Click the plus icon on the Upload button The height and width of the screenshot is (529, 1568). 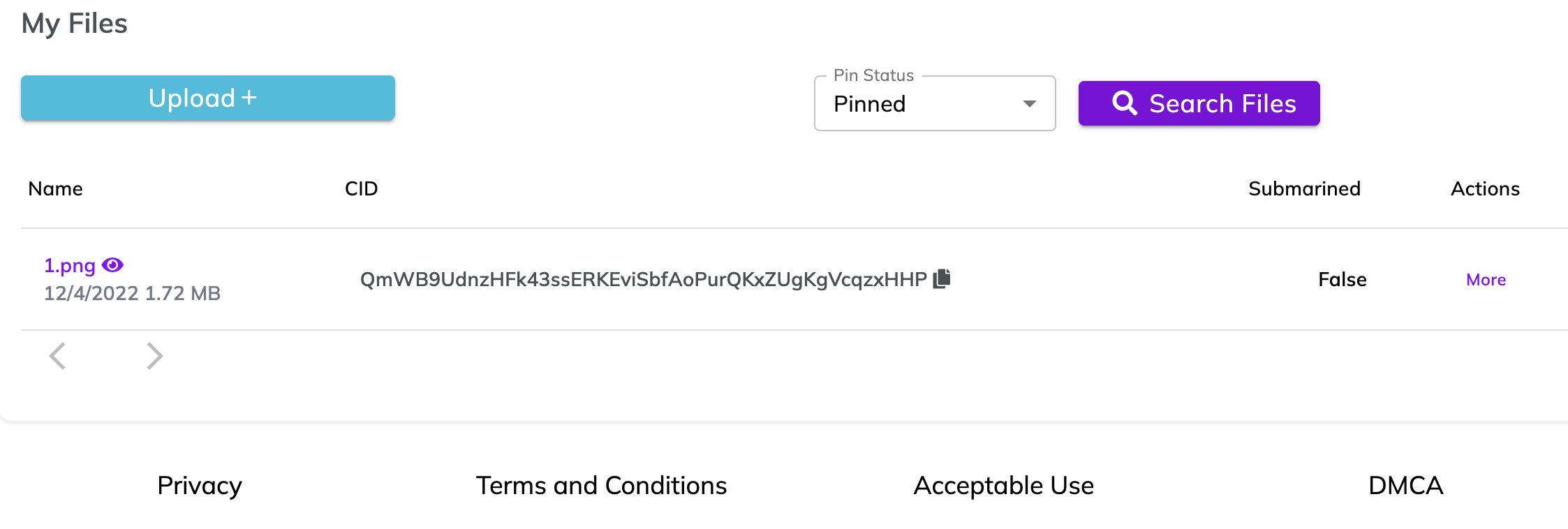point(247,98)
